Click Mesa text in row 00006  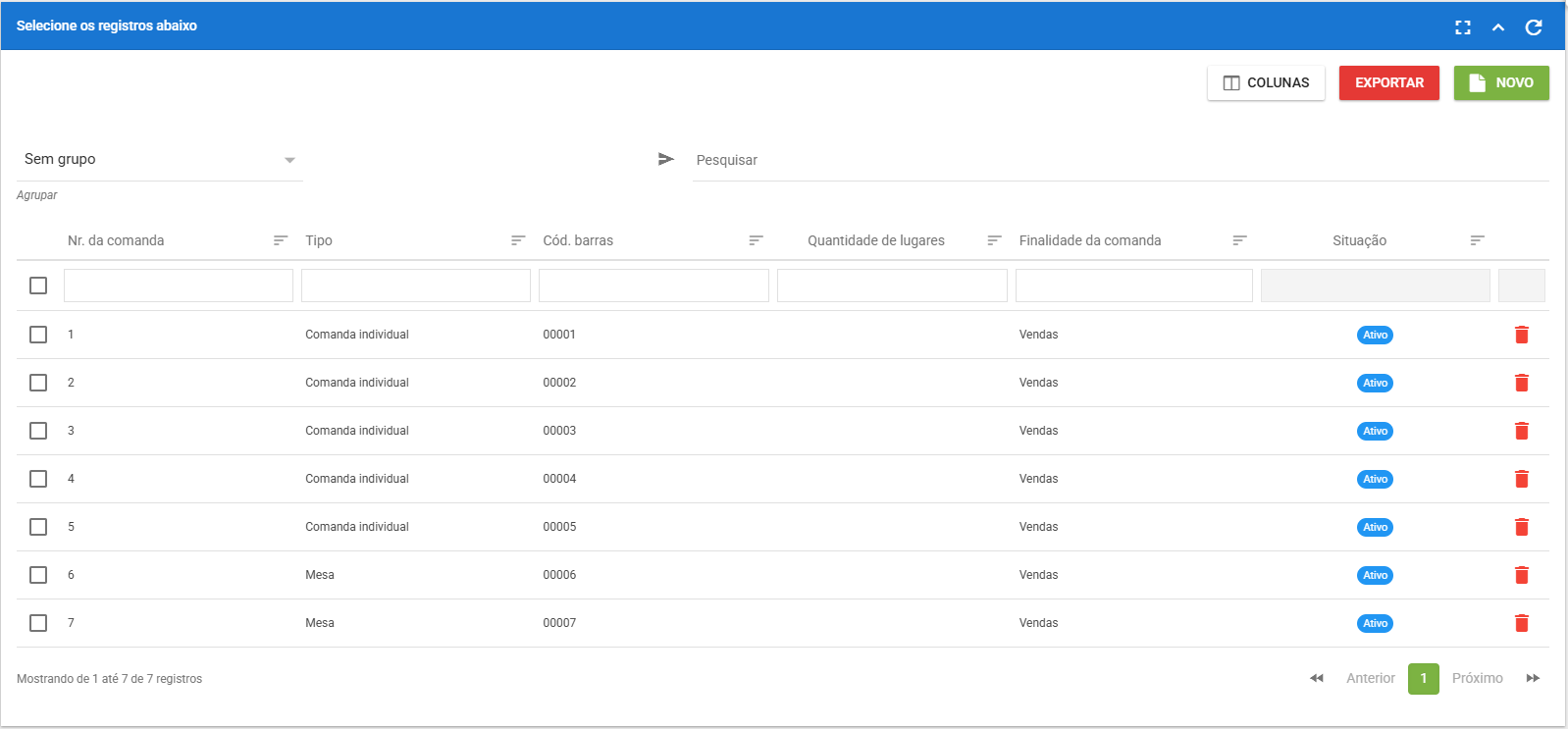pyautogui.click(x=320, y=575)
